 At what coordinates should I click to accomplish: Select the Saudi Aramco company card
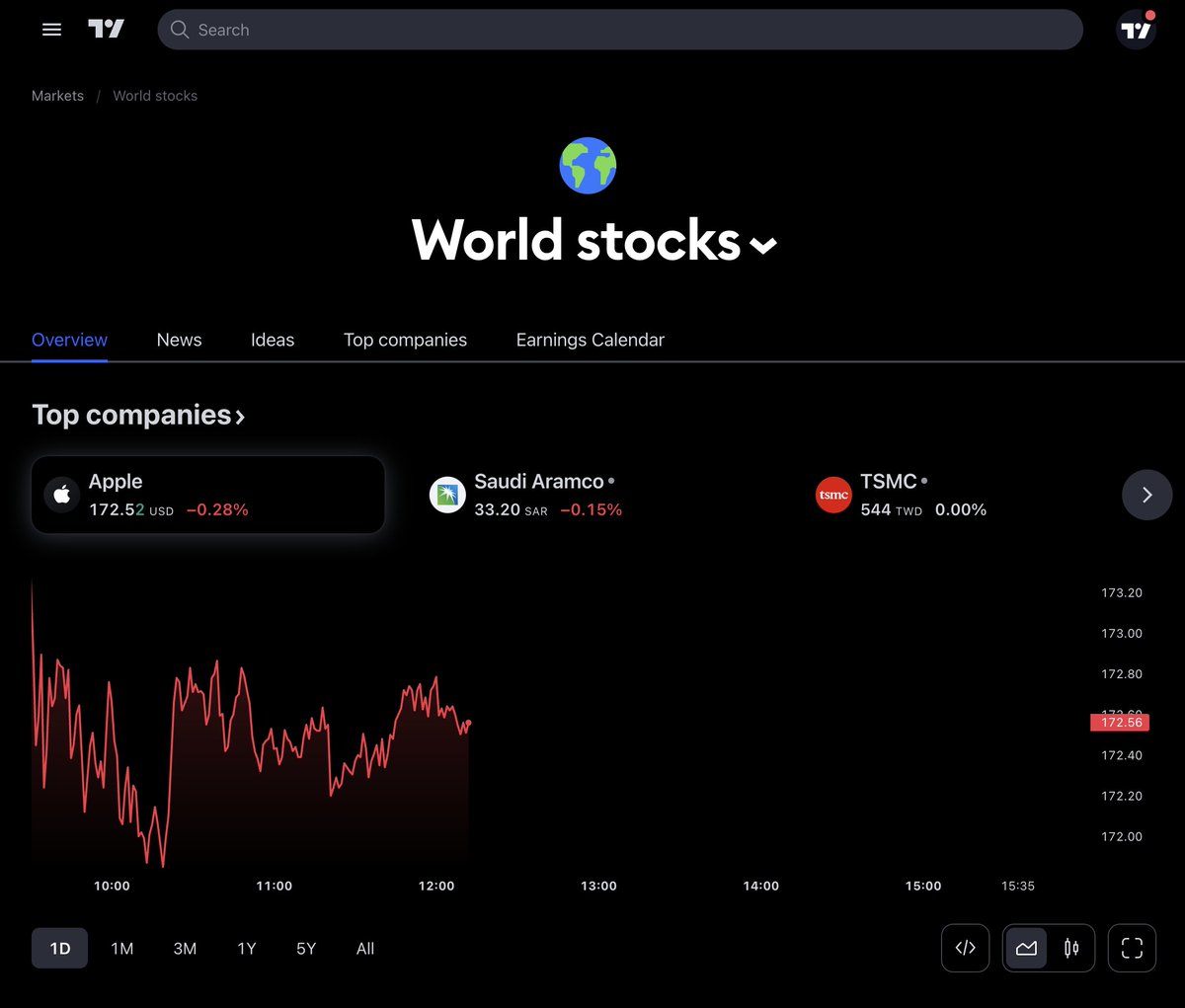tap(593, 495)
